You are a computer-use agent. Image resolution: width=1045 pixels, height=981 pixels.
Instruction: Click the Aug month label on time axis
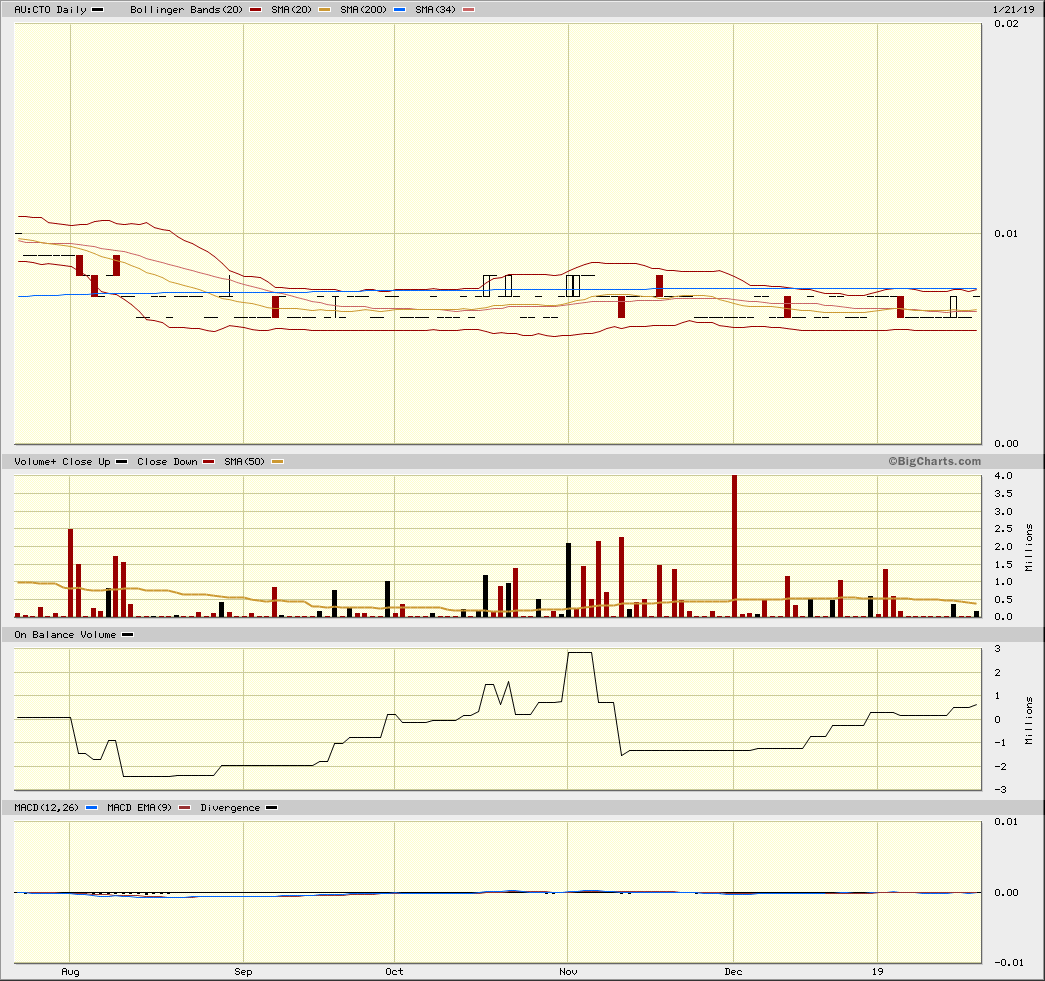(x=71, y=971)
